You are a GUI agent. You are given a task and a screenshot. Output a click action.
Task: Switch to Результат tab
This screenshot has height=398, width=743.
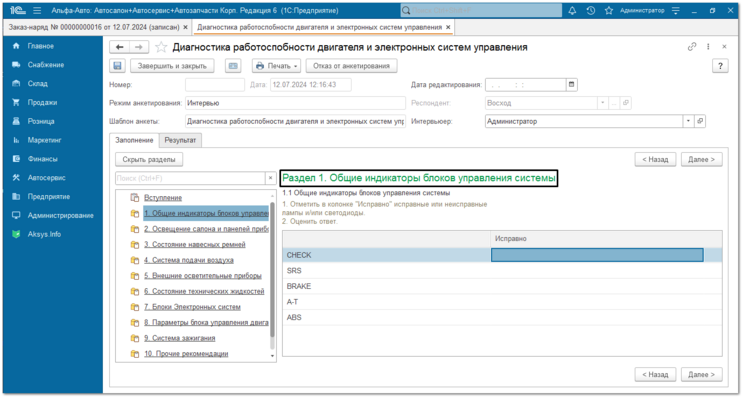click(x=180, y=140)
